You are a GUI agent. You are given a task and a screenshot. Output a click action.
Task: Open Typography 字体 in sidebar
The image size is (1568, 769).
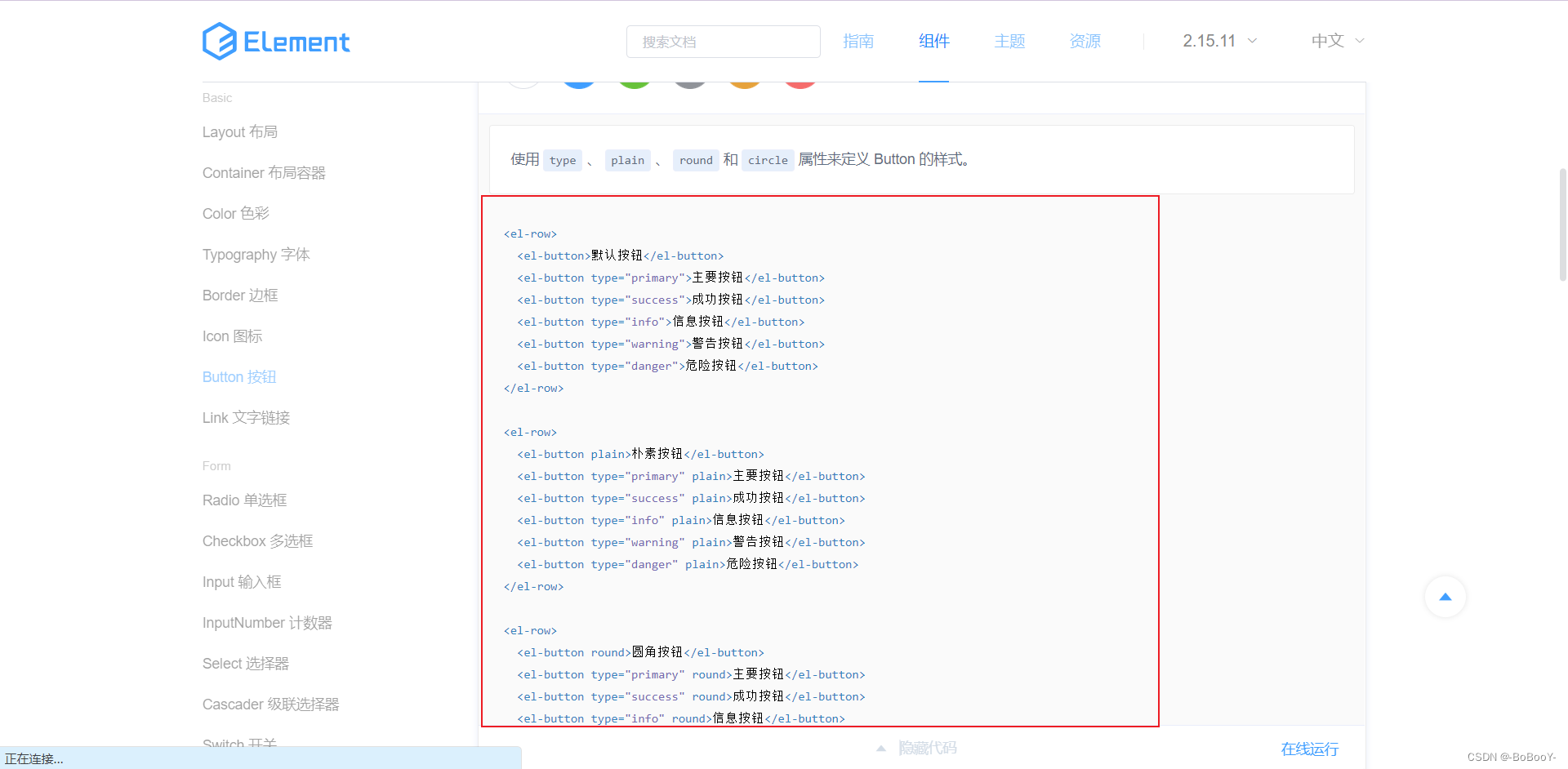256,255
